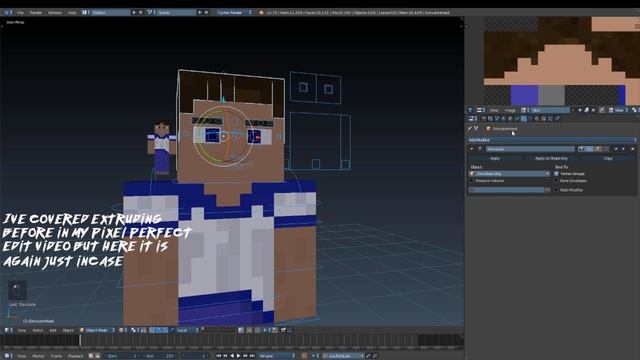Collapse the Armature modifier panel
640x360 pixels.
pyautogui.click(x=471, y=149)
